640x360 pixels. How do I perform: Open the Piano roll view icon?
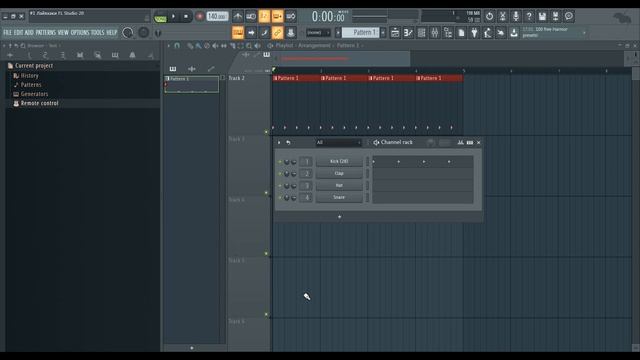click(408, 33)
